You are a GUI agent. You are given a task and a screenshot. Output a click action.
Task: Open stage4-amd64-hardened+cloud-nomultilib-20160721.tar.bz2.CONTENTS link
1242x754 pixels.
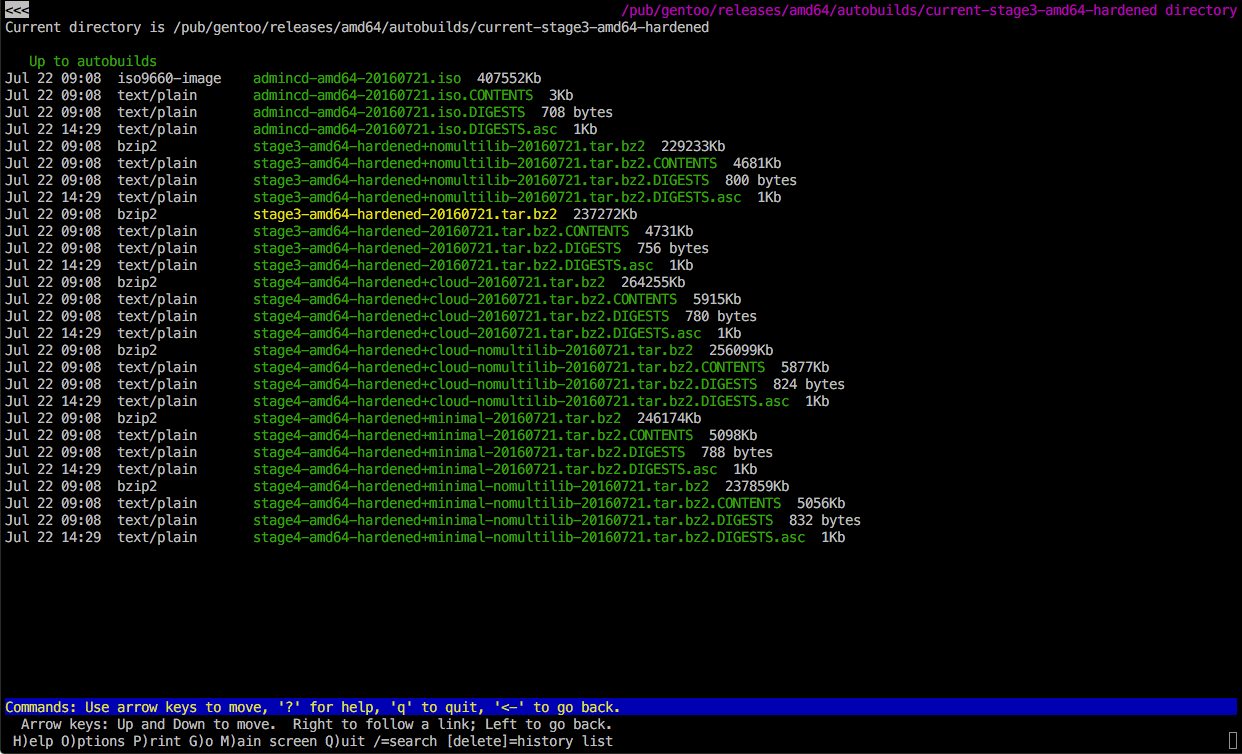509,367
